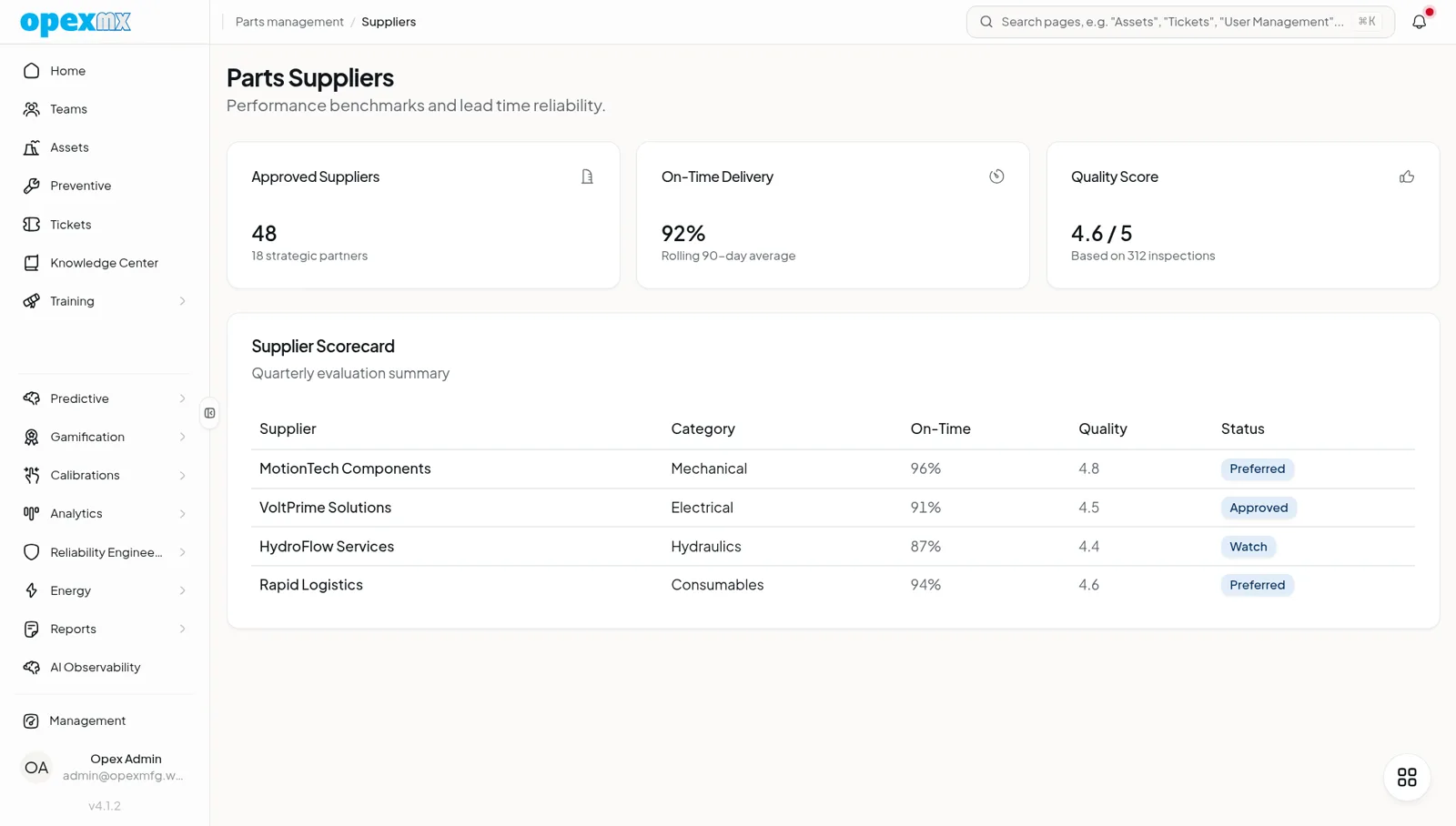Go to Parts management breadcrumb
1456x826 pixels.
(x=289, y=22)
